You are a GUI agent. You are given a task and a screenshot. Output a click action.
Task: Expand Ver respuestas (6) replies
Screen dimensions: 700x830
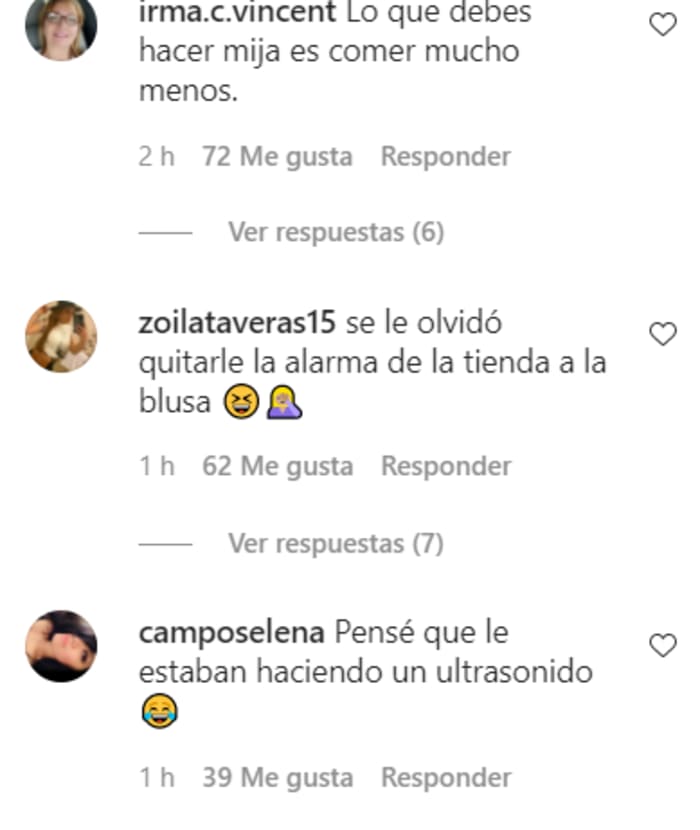(336, 232)
